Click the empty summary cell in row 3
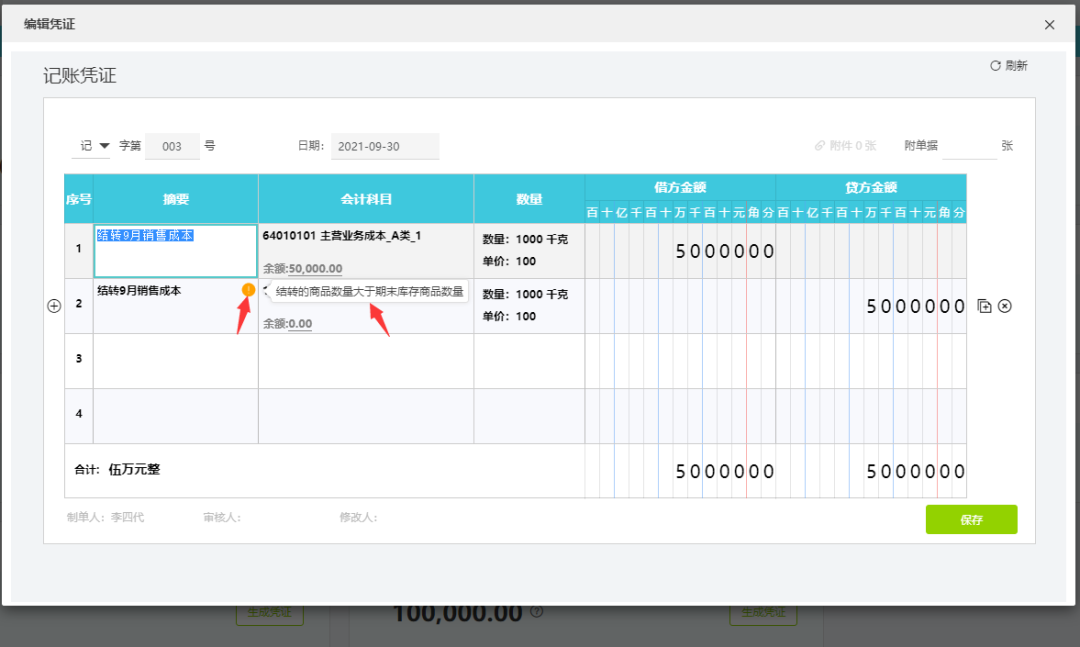The width and height of the screenshot is (1080, 647). pos(176,361)
